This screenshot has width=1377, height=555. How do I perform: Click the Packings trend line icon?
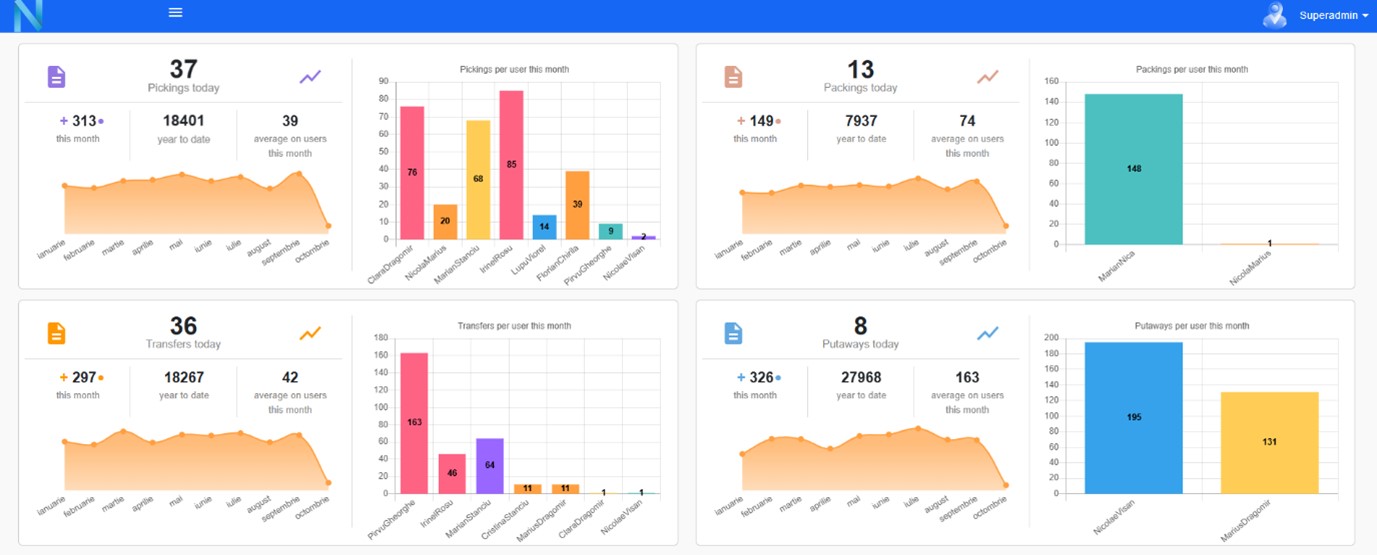tap(988, 77)
